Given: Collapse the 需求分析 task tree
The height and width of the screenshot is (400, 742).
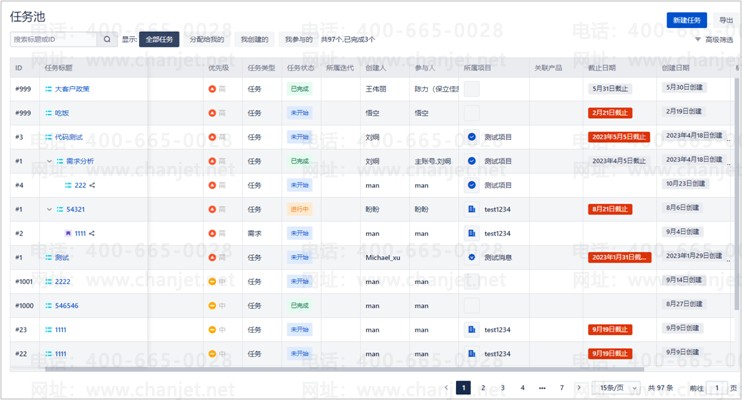Looking at the screenshot, I should tap(48, 161).
